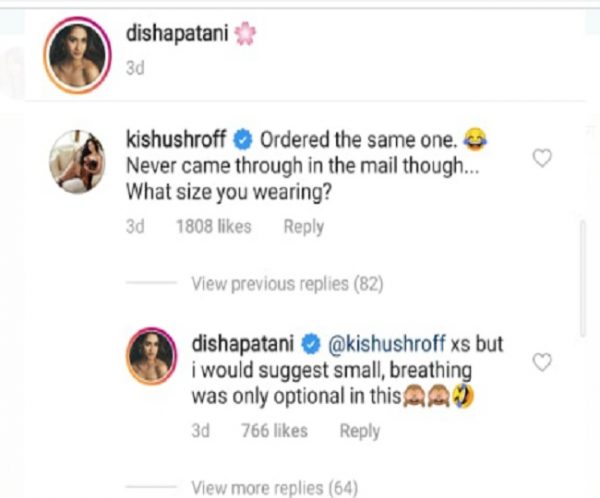This screenshot has width=600, height=498.
Task: Open the dishapatani username in post header
Action: click(x=177, y=34)
